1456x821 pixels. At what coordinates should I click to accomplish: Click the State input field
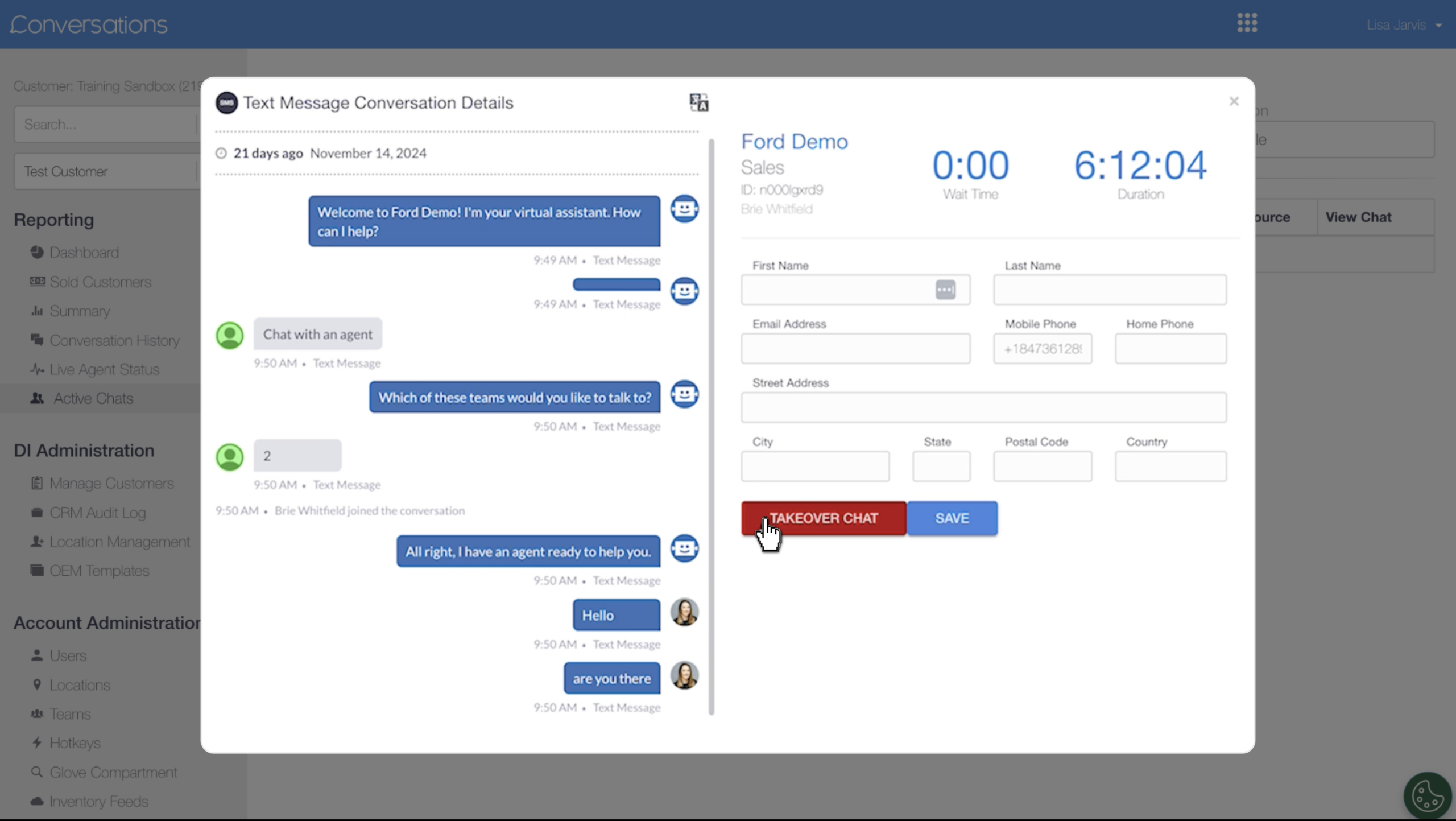click(941, 467)
